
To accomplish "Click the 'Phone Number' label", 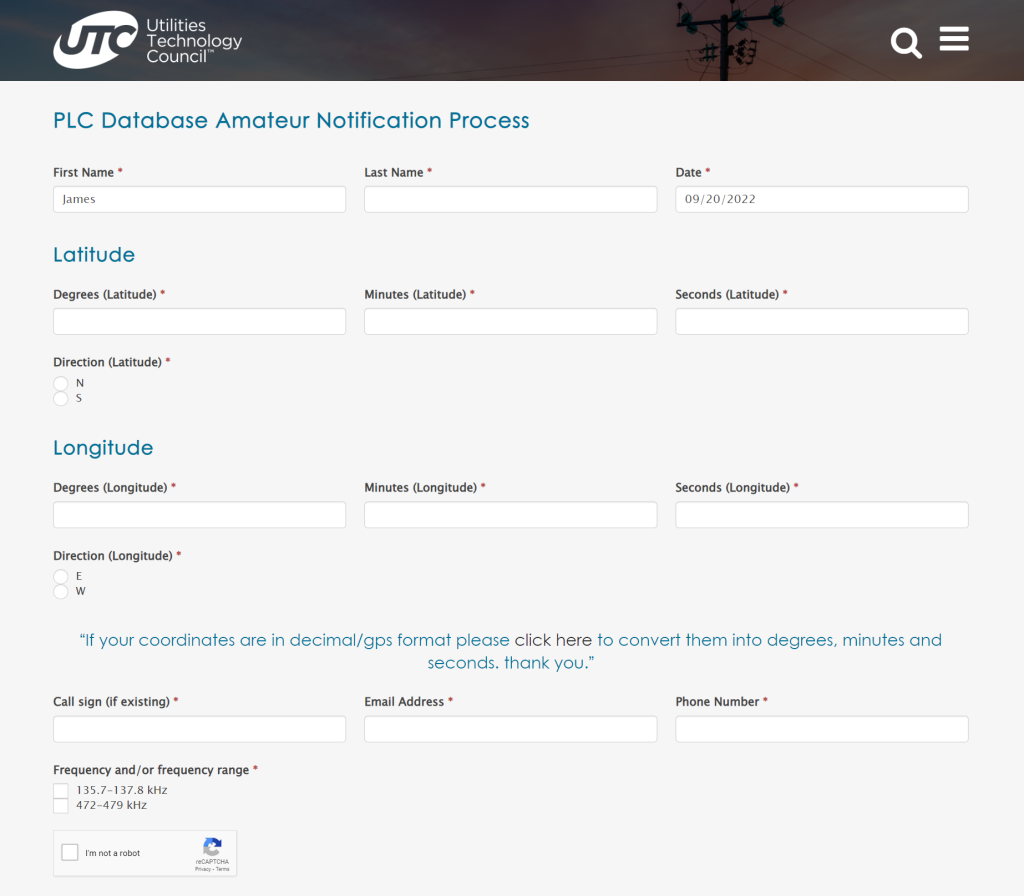I will click(717, 702).
